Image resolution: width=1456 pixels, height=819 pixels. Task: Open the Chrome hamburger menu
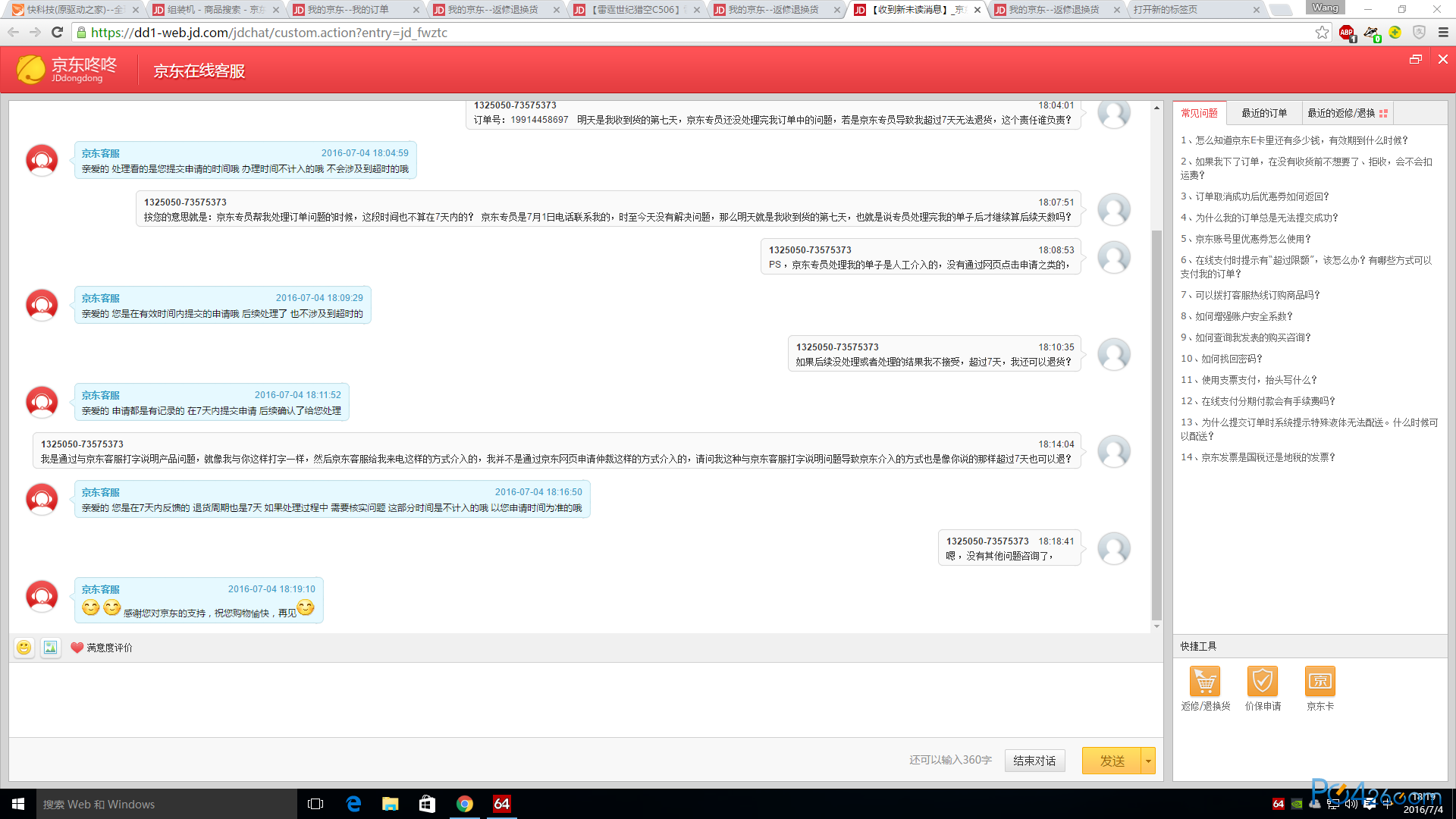pyautogui.click(x=1442, y=33)
